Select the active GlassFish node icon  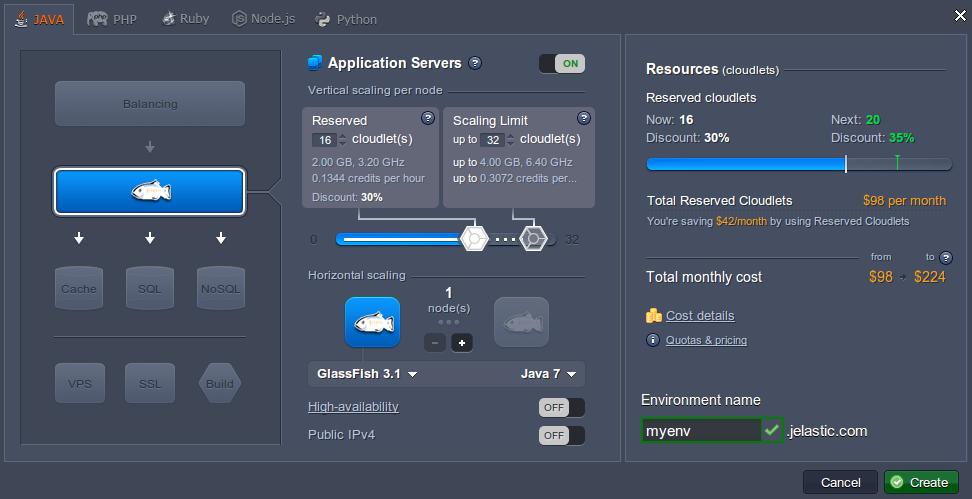(373, 322)
